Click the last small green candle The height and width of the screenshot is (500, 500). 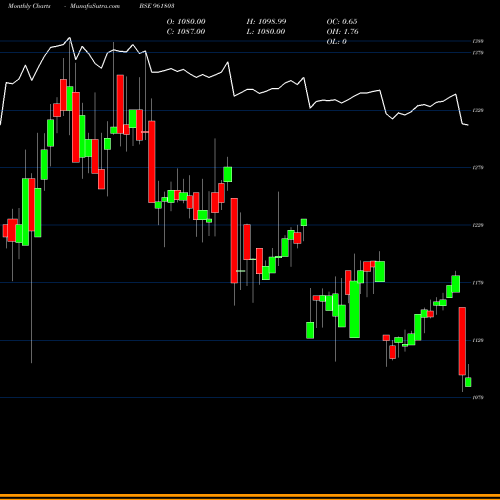(x=468, y=382)
